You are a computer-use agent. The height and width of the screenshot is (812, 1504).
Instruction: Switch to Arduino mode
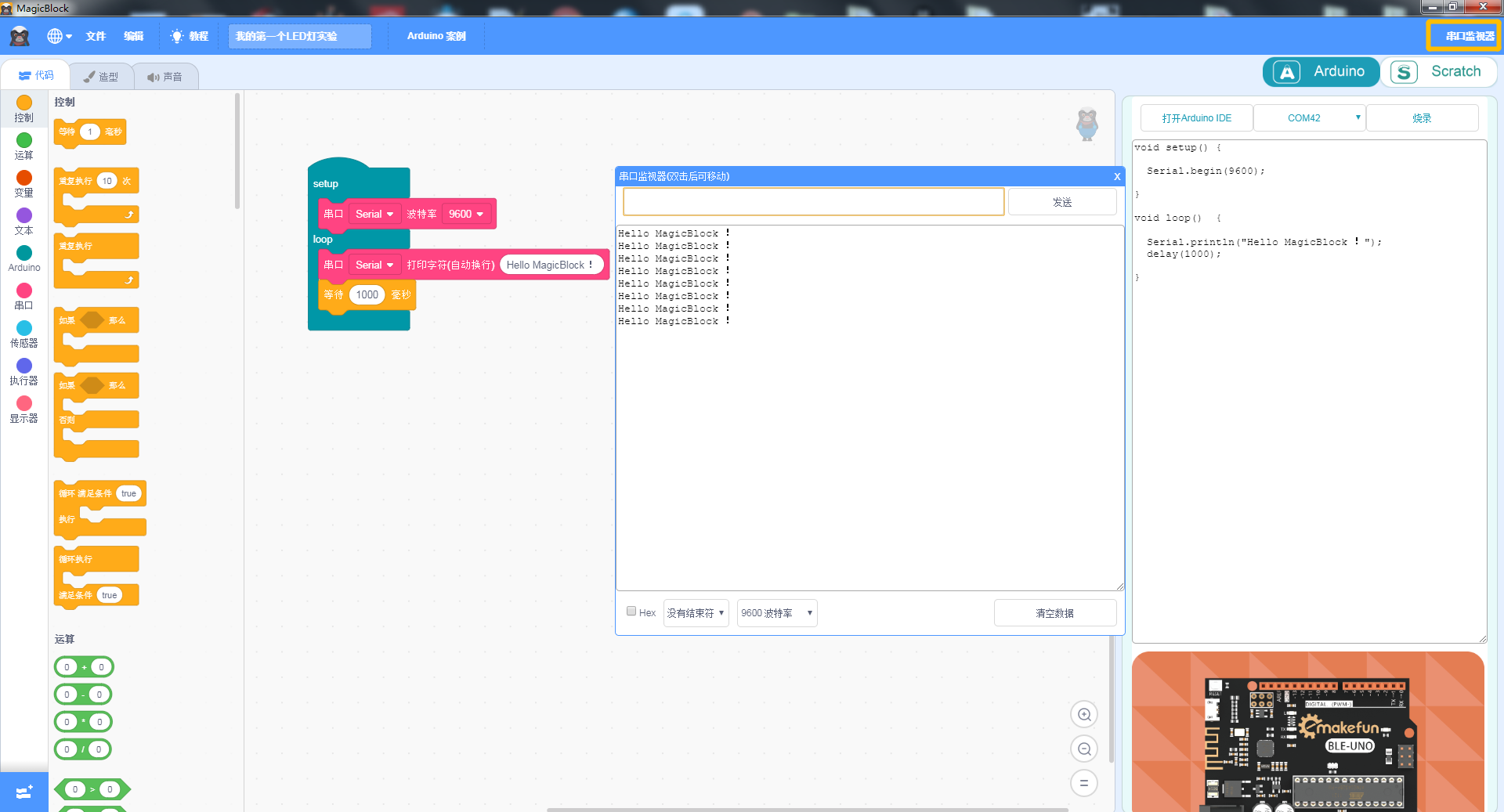coord(1321,72)
